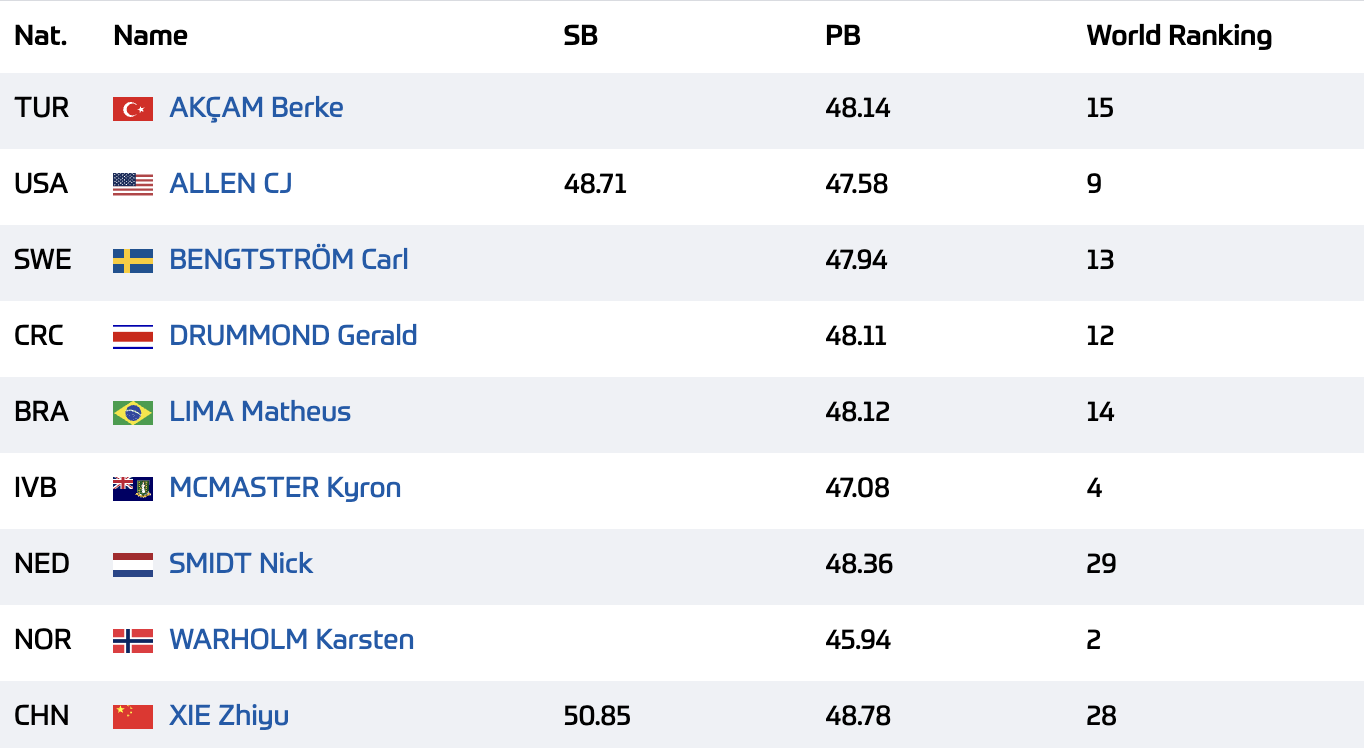Click the Turkey flag icon

pos(133,109)
